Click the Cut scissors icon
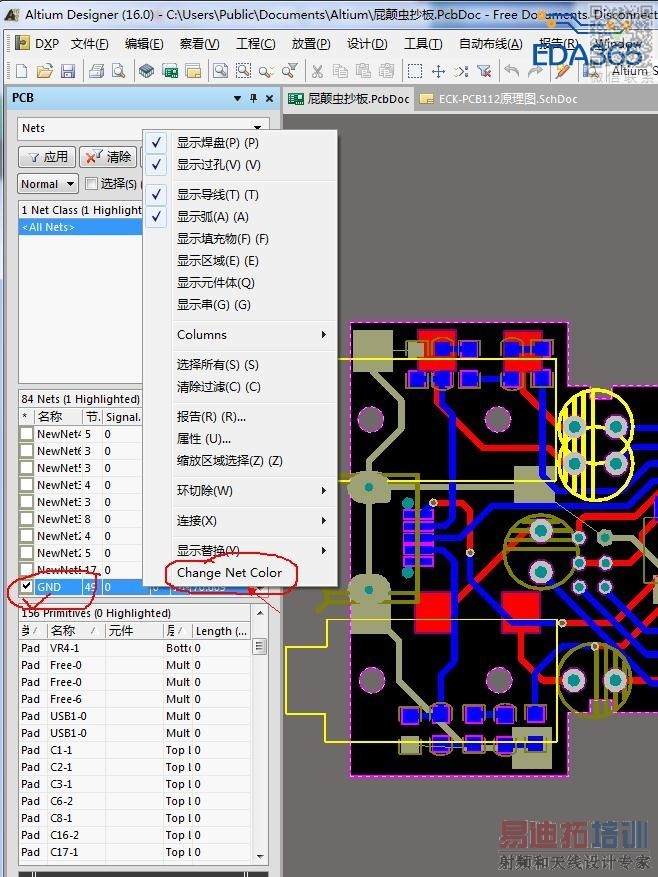 [x=317, y=71]
